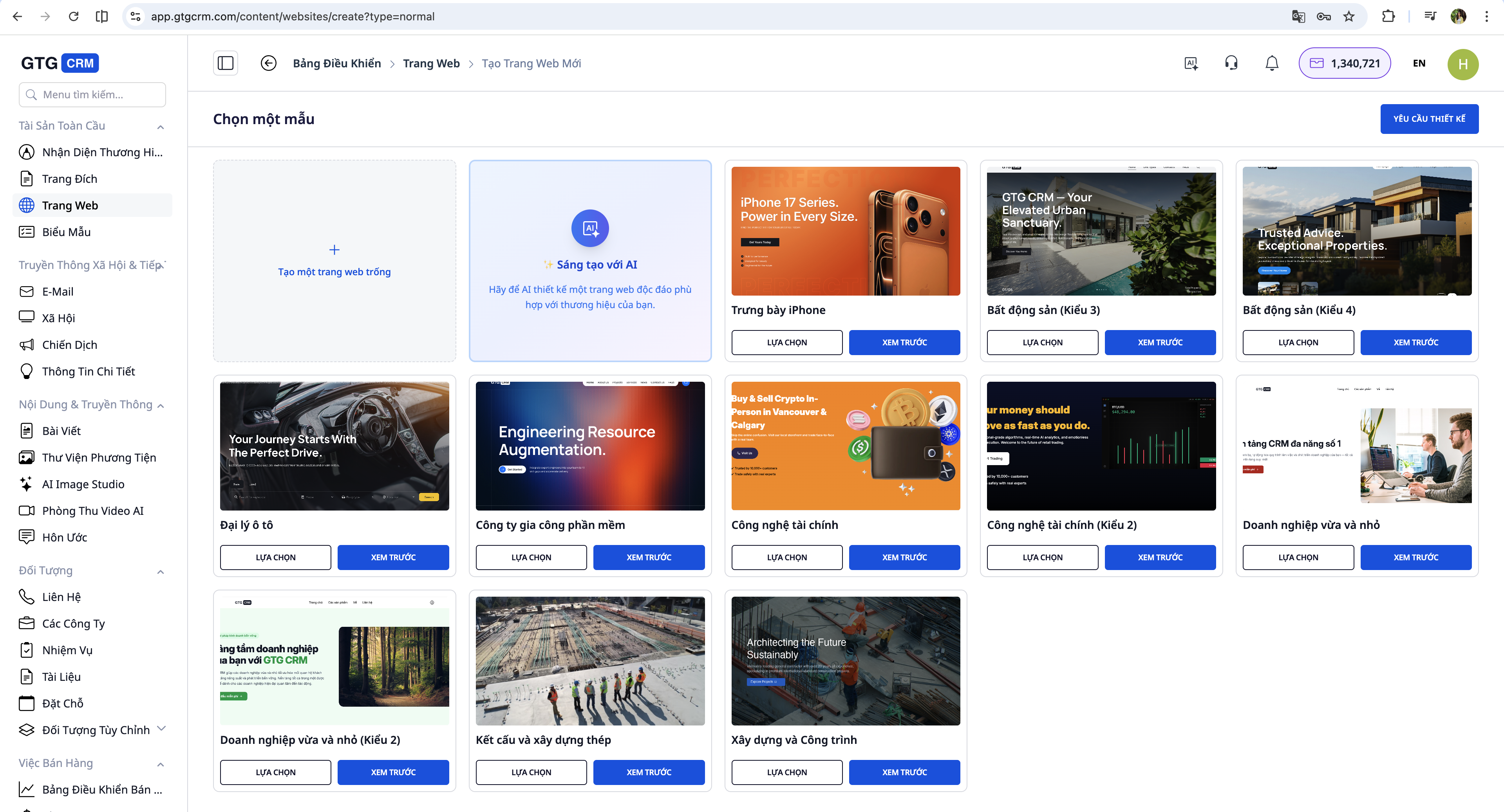This screenshot has height=812, width=1504.
Task: Open Thư Viện Phương Tiện
Action: pyautogui.click(x=99, y=457)
